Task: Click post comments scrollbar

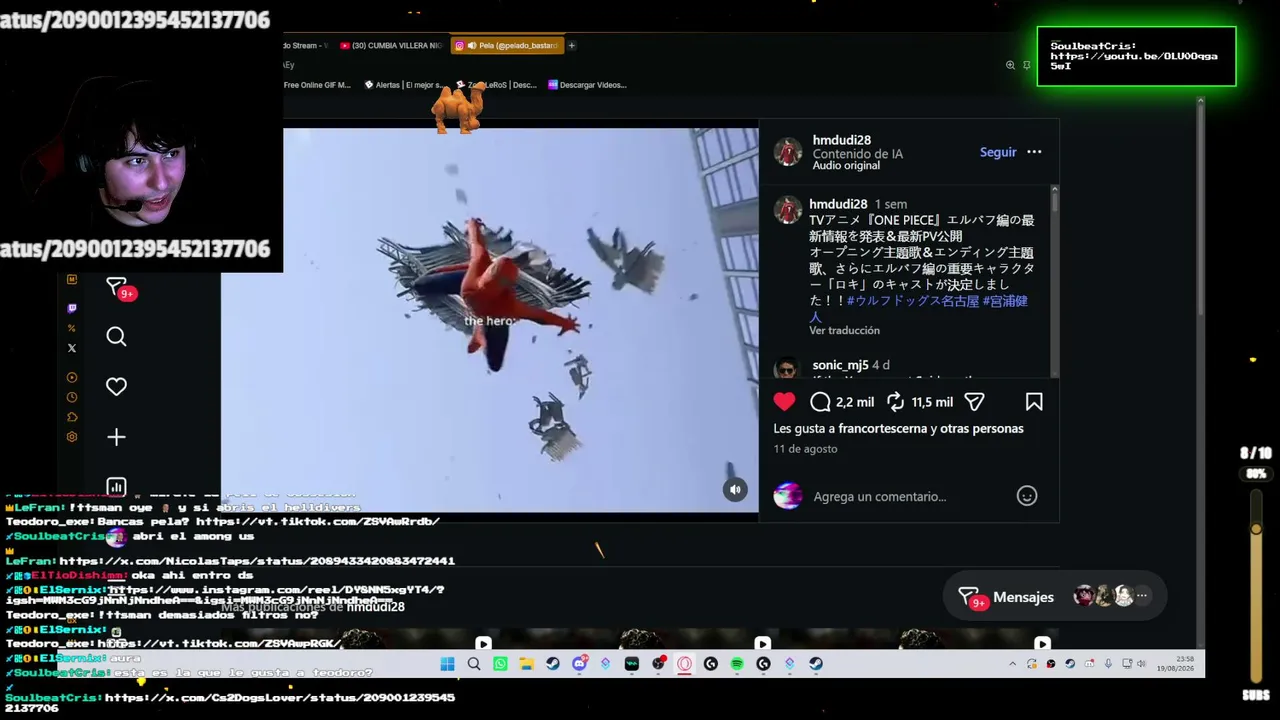Action: pyautogui.click(x=1054, y=282)
